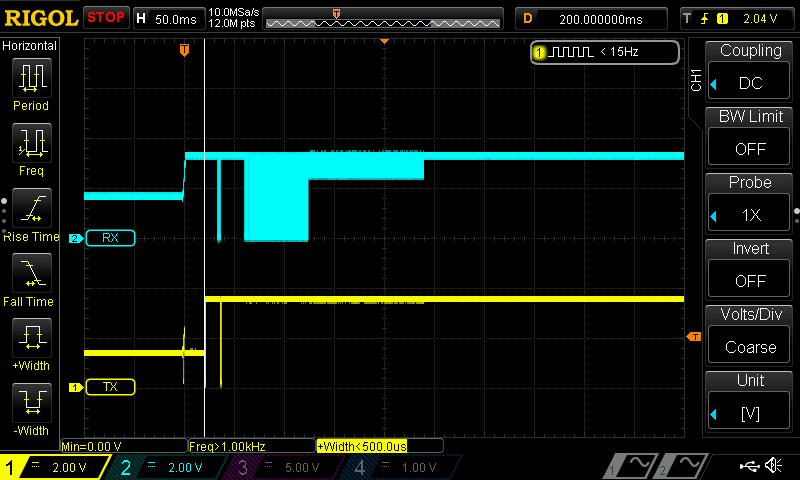
Task: Select the +Width measurement icon
Action: point(32,337)
